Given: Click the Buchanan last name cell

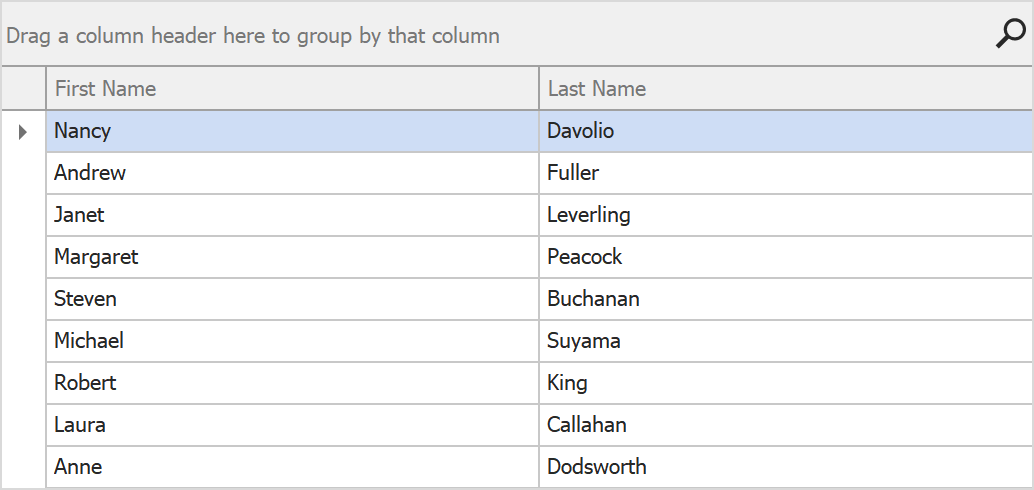Looking at the screenshot, I should pyautogui.click(x=593, y=299).
